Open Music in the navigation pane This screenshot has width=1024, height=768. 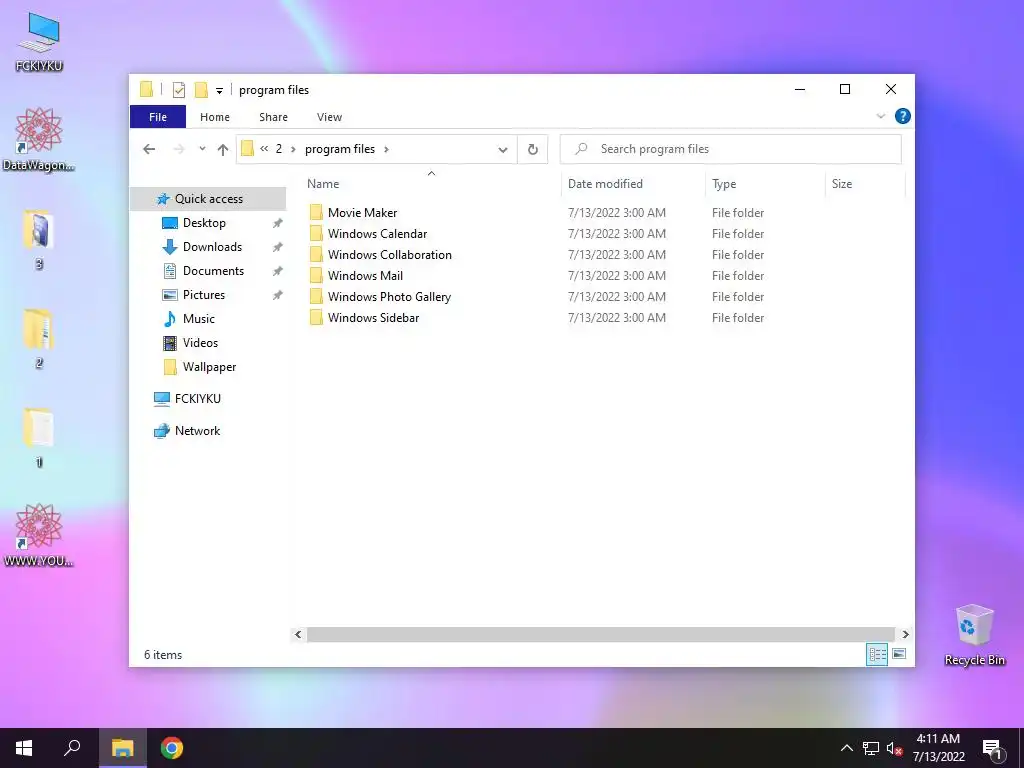[199, 319]
